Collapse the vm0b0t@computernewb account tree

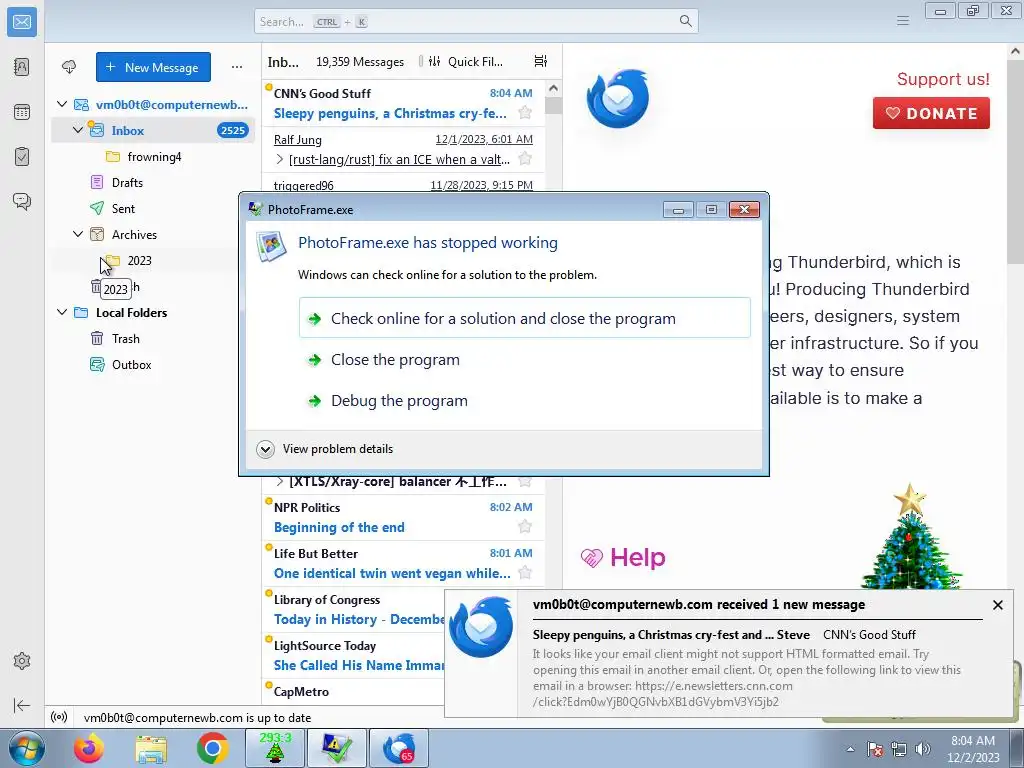(62, 104)
